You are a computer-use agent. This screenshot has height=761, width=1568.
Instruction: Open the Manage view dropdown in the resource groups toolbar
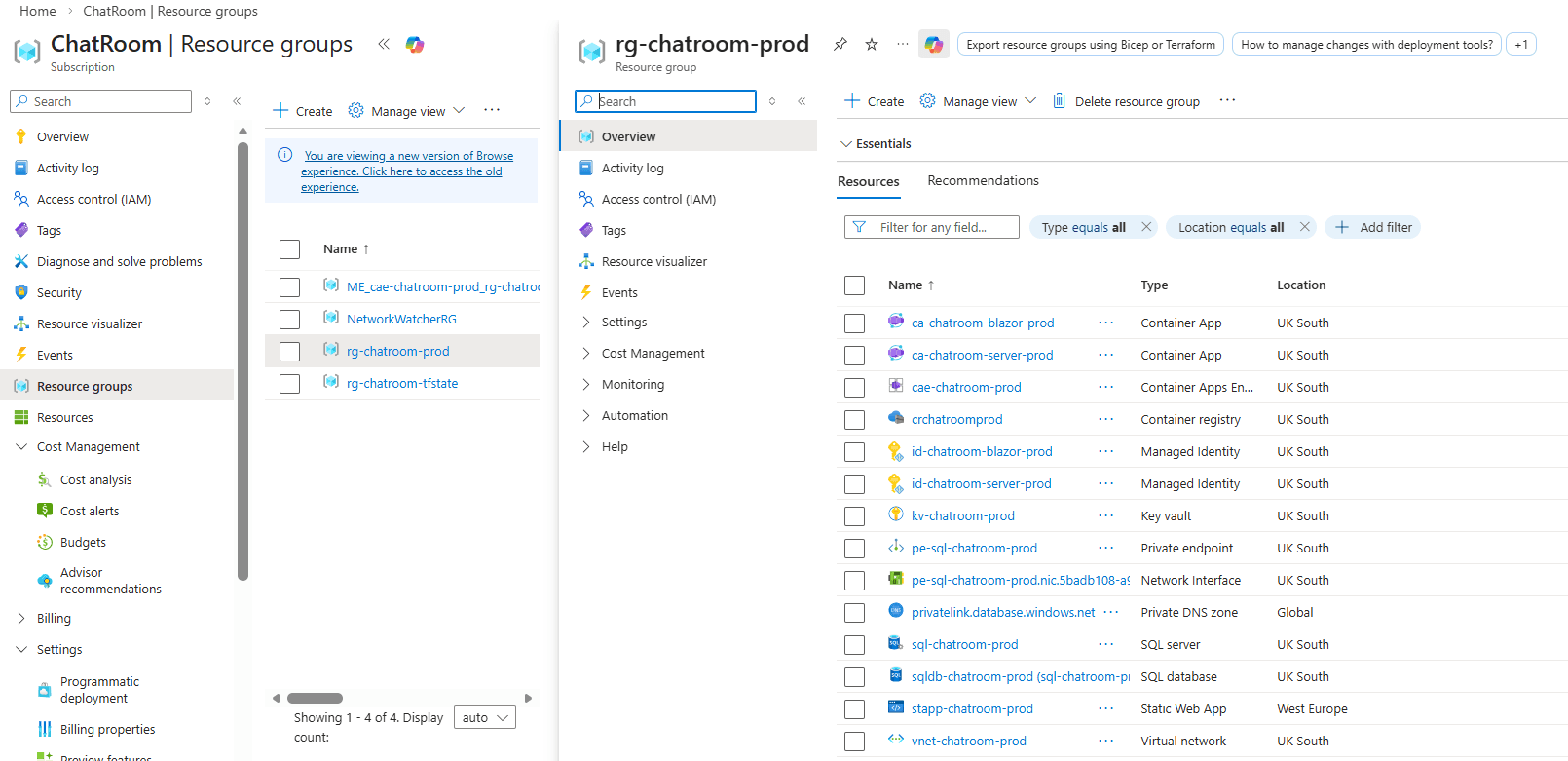pyautogui.click(x=407, y=111)
